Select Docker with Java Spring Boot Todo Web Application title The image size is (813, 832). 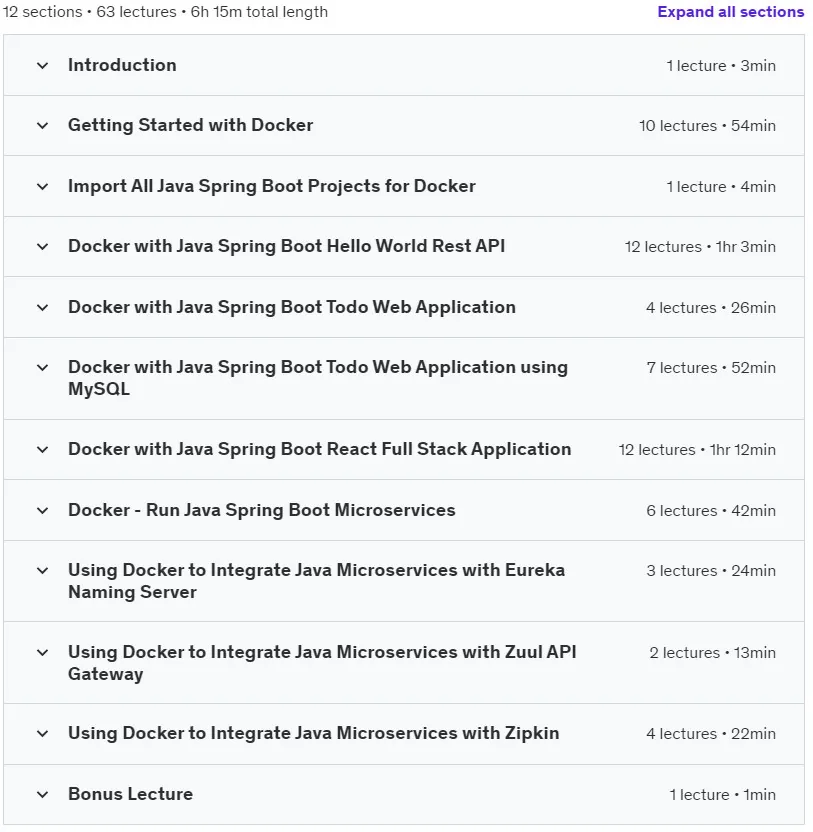point(292,307)
